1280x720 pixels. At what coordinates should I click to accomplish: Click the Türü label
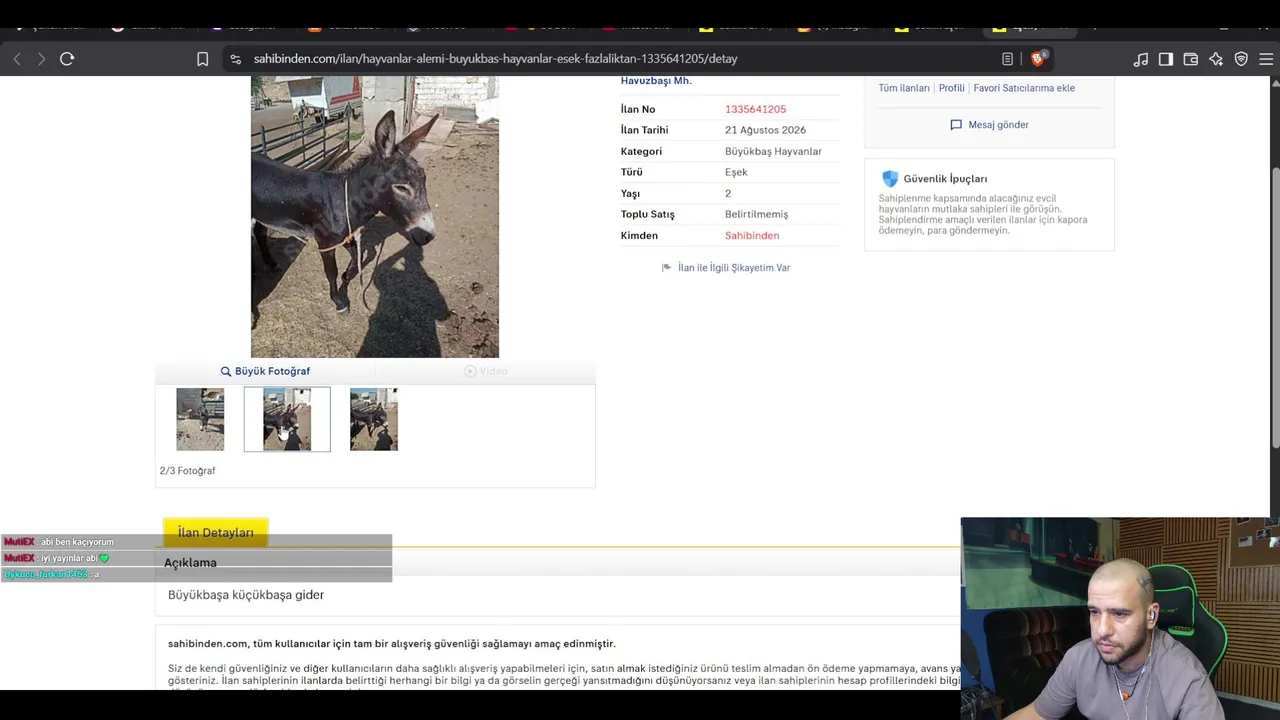(632, 172)
